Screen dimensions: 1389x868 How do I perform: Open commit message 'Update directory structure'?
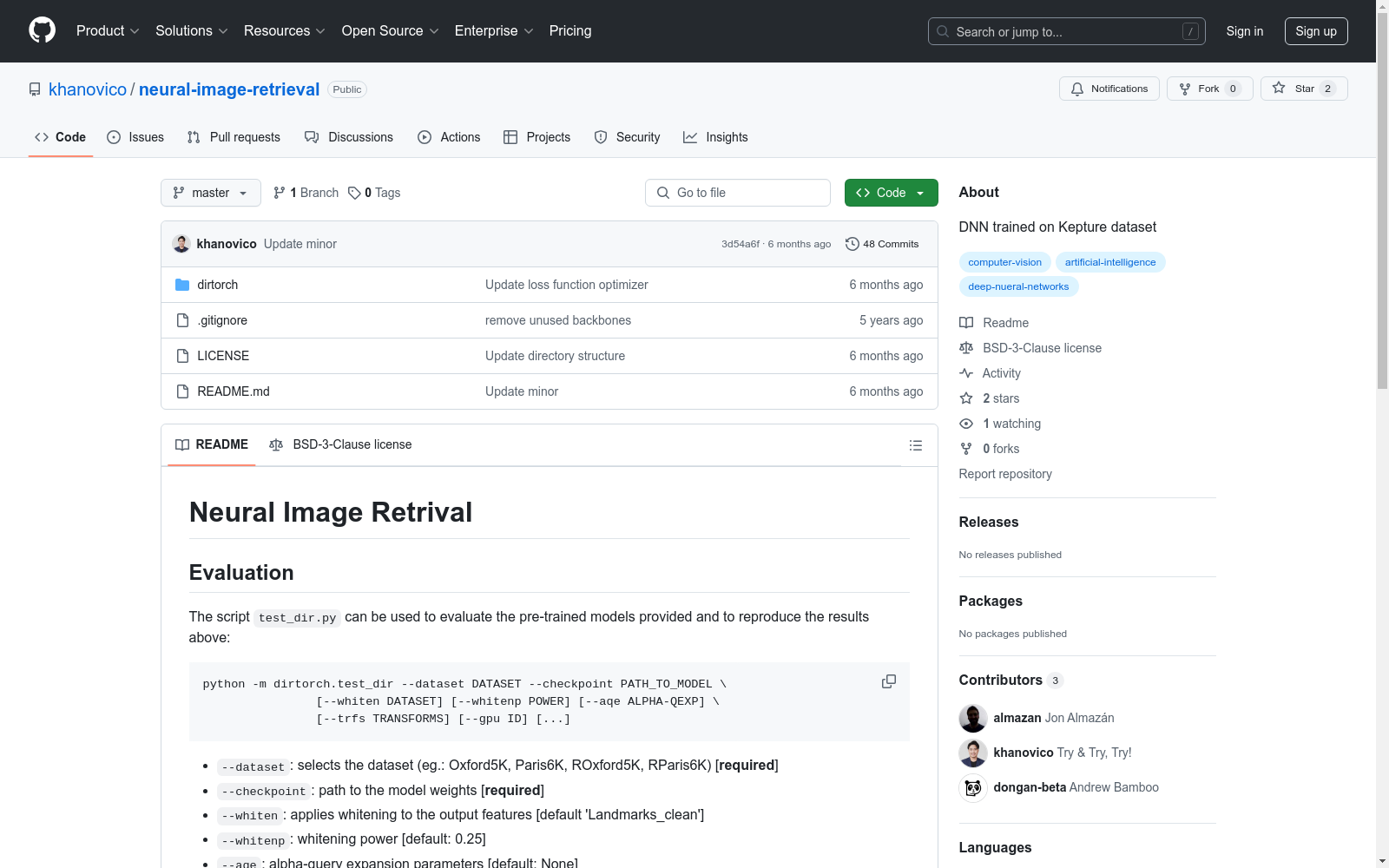pyautogui.click(x=556, y=356)
